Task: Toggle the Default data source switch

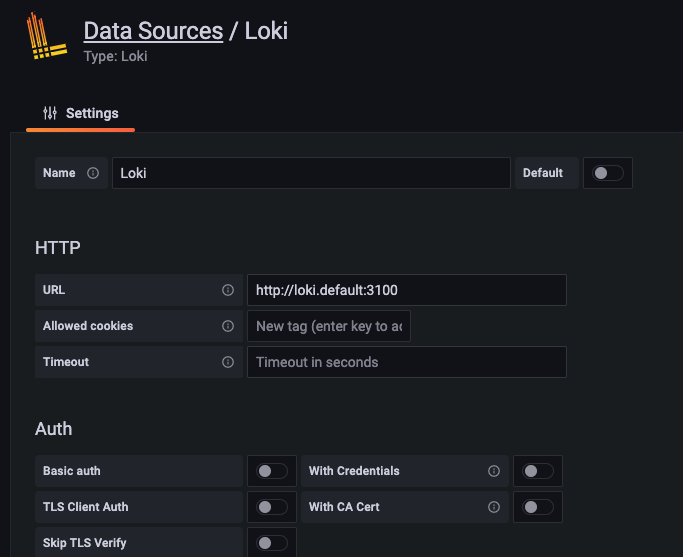Action: tap(608, 173)
